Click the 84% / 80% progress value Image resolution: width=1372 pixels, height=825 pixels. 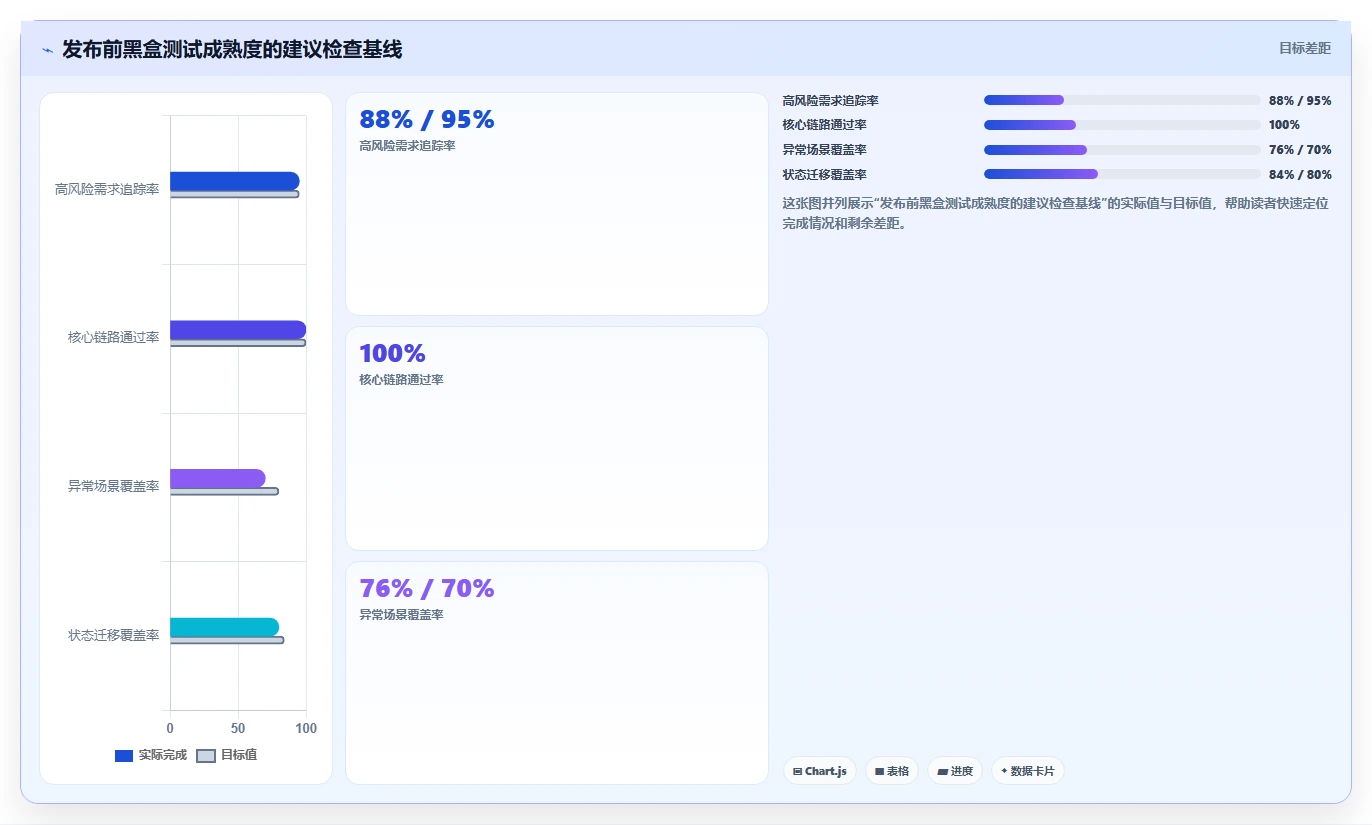[1300, 175]
